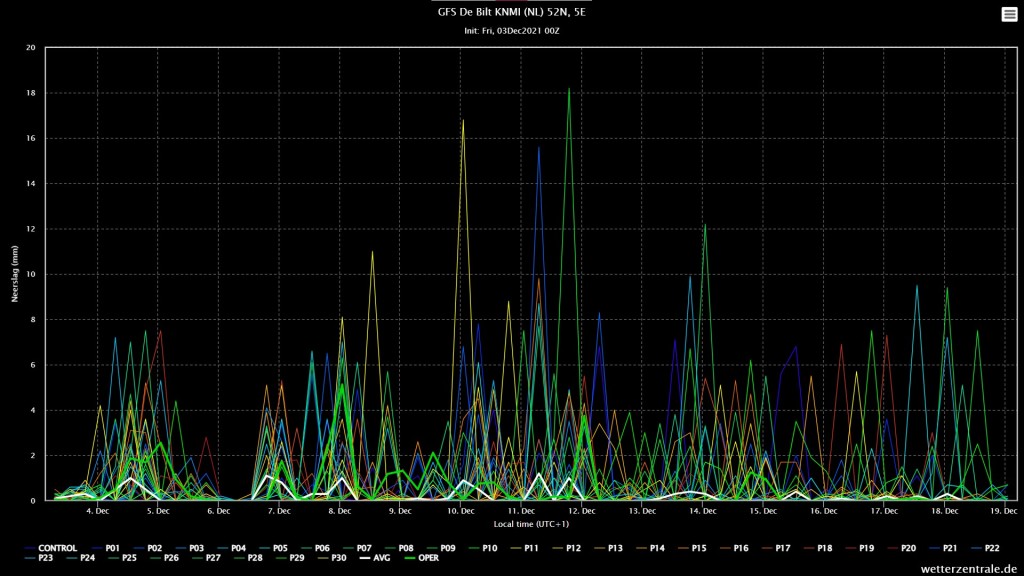Hide the P11 series via legend
The image size is (1024, 576).
point(524,548)
